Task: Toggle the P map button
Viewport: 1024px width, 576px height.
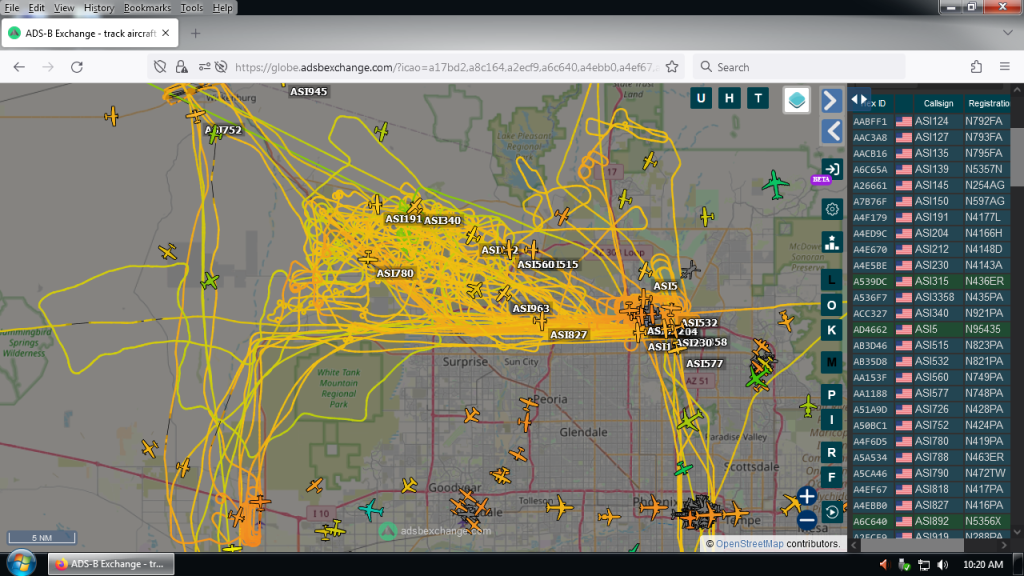Action: (831, 394)
